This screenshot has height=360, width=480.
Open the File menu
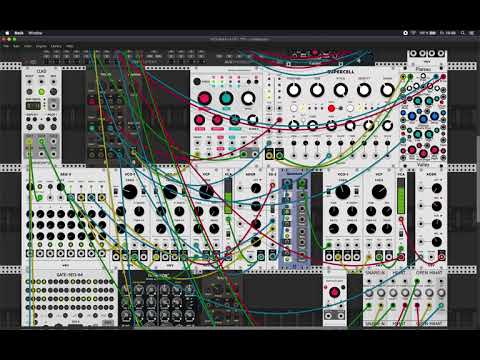6,46
